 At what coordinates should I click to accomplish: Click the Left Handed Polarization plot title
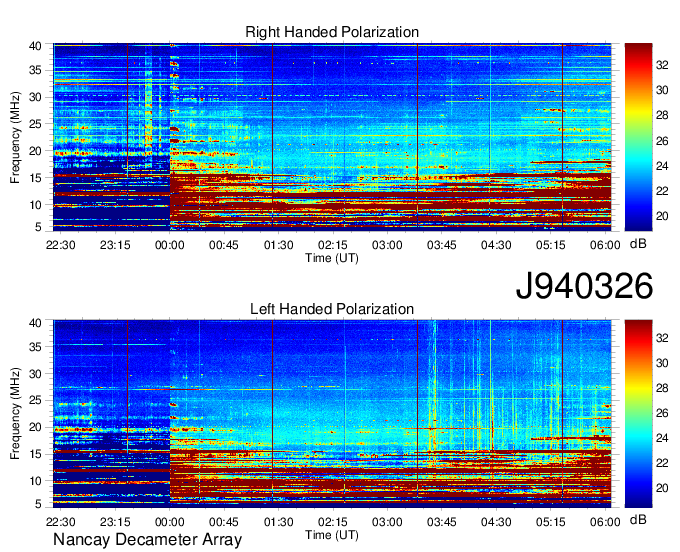pos(332,309)
